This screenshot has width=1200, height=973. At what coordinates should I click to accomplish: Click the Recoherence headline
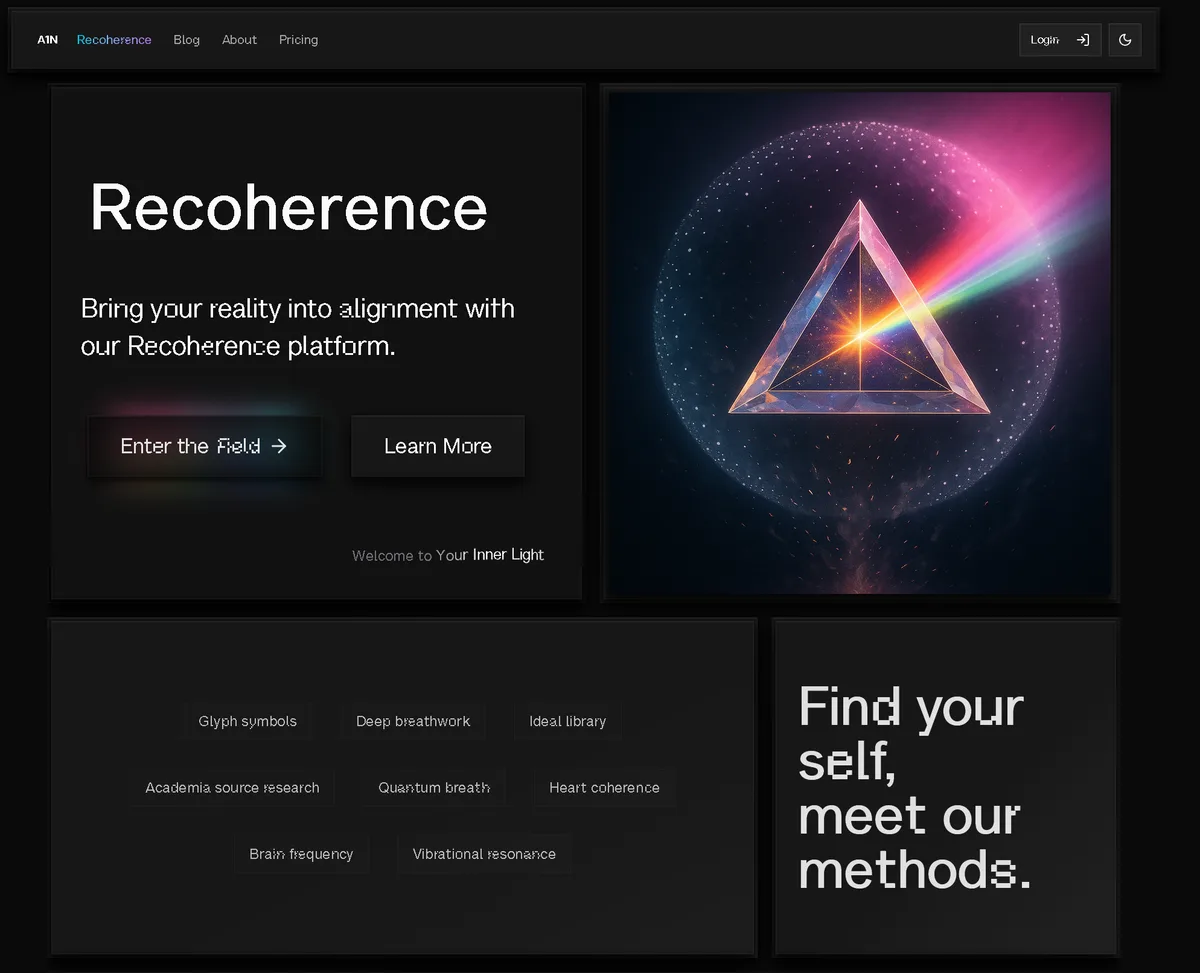tap(288, 208)
